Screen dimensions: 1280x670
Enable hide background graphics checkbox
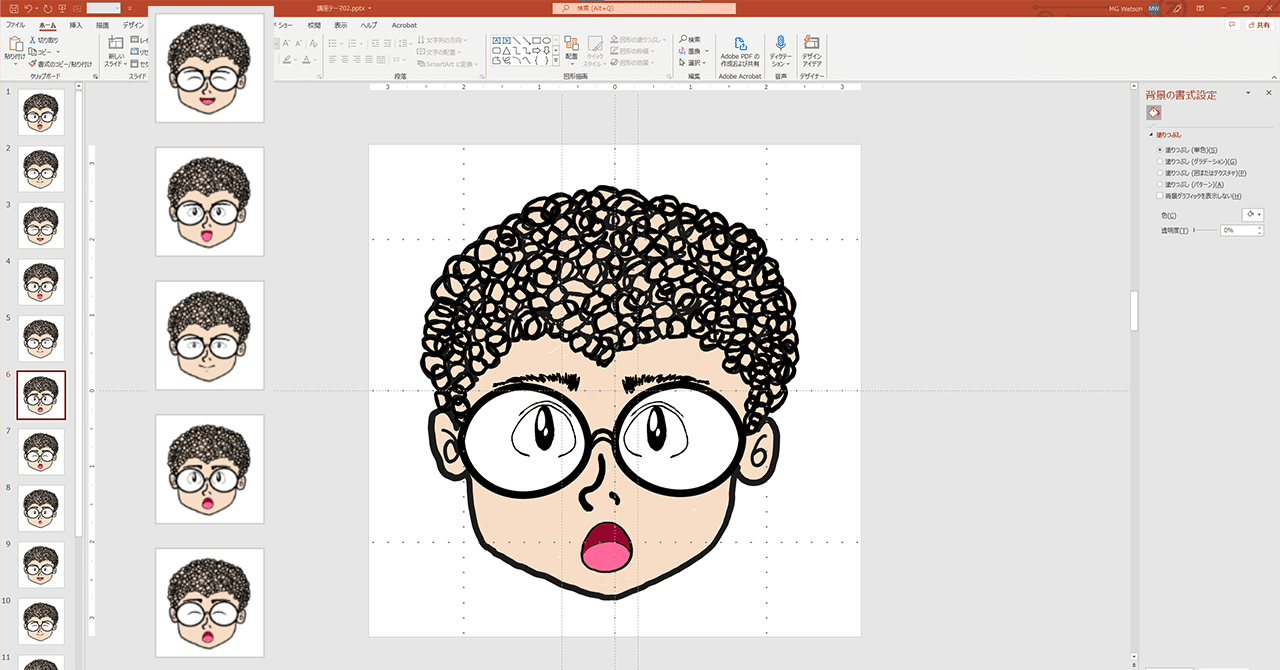coord(1159,196)
